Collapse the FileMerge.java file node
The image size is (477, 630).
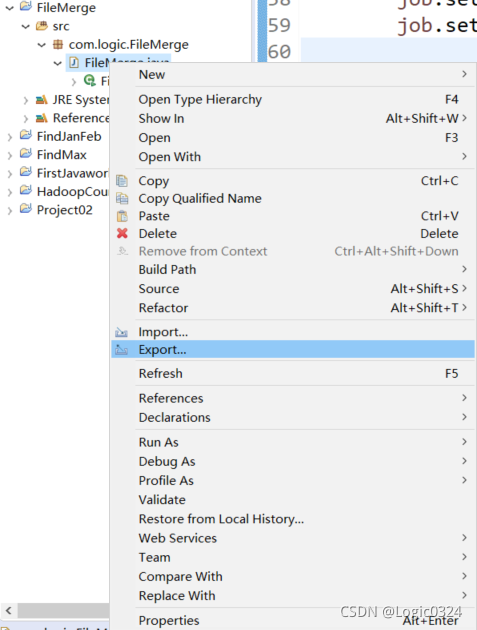(58, 63)
